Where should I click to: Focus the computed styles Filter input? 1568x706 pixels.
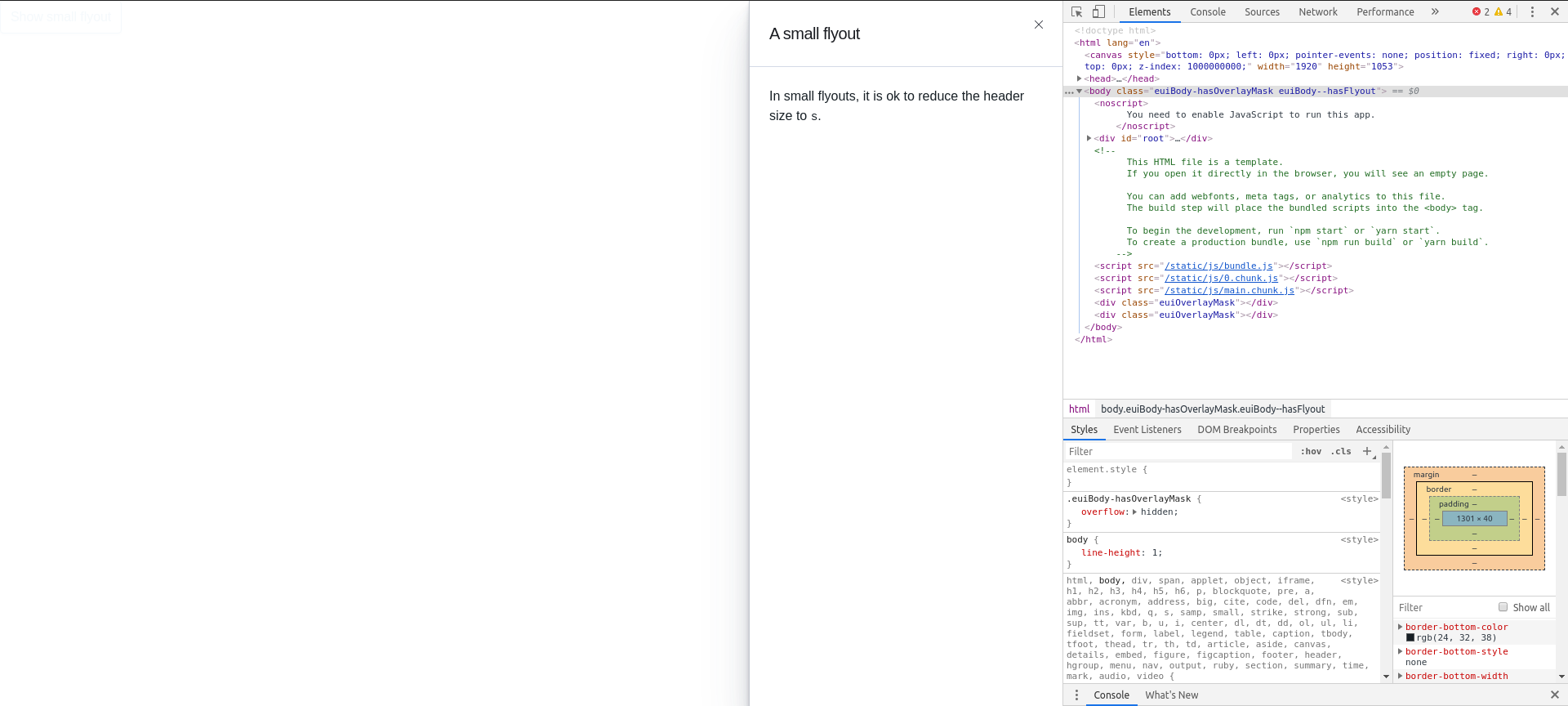point(1443,607)
